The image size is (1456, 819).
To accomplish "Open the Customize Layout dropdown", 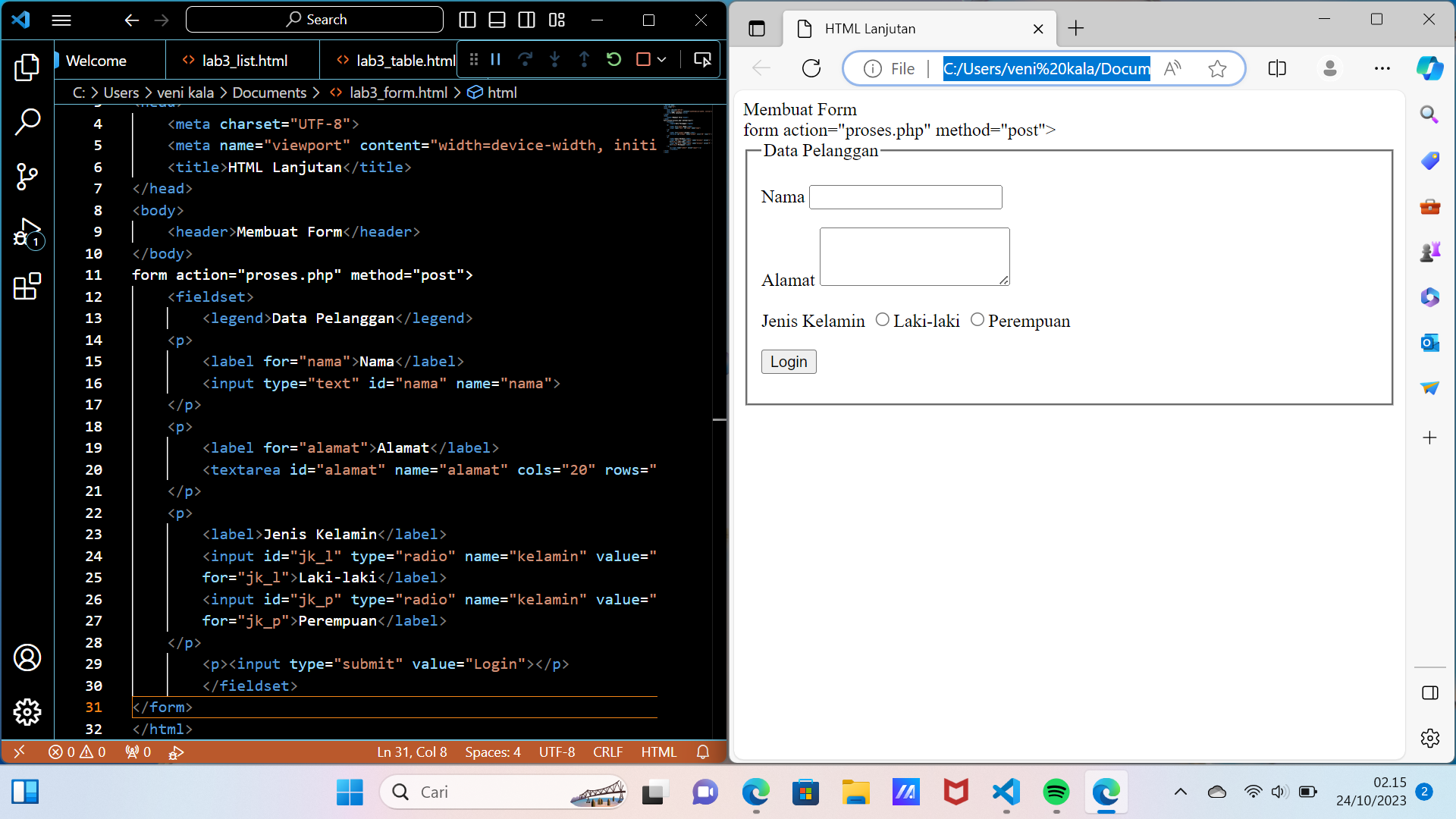I will click(557, 20).
